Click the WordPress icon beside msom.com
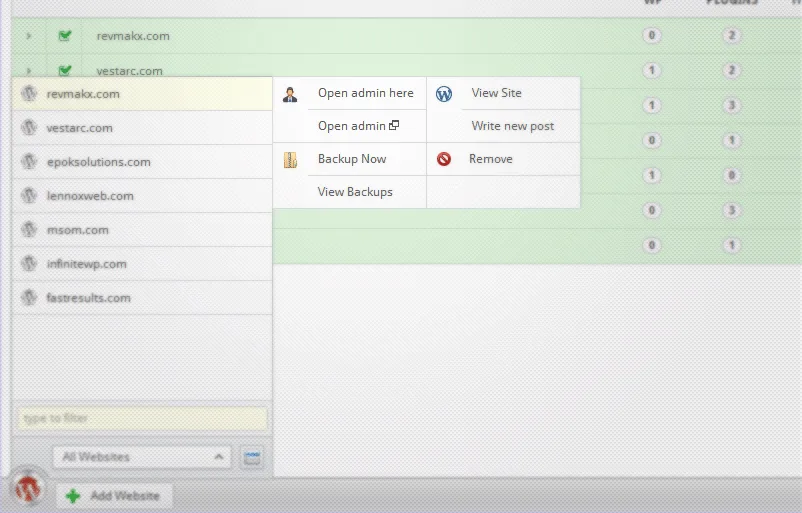Screen dimensions: 802x513 pyautogui.click(x=29, y=230)
